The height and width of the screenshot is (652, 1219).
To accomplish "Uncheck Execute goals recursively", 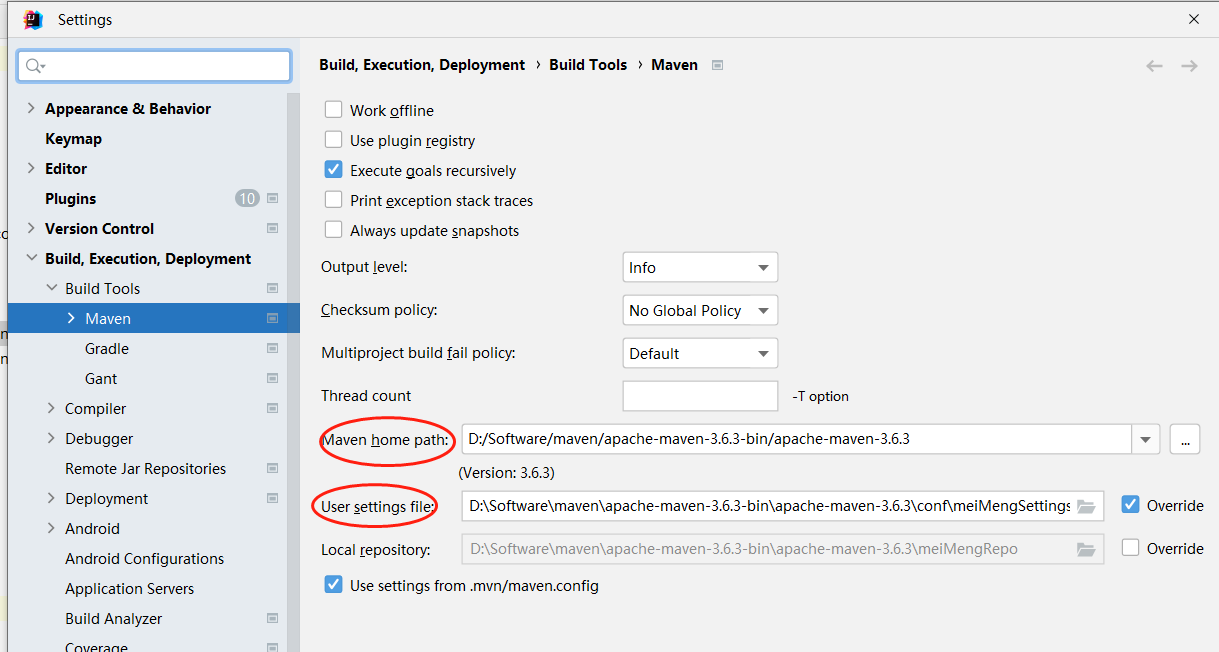I will pyautogui.click(x=334, y=170).
